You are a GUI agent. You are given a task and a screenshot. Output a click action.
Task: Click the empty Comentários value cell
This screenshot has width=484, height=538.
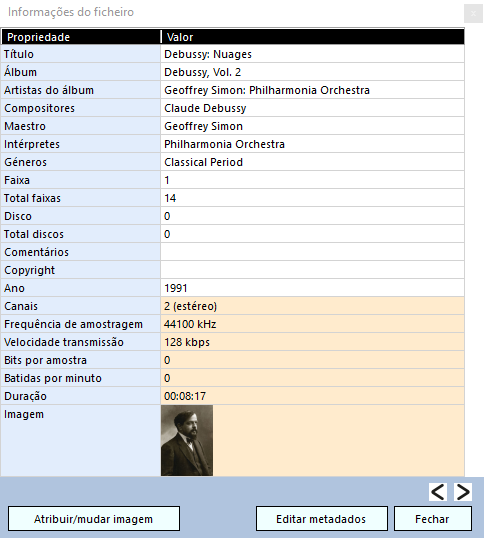point(312,252)
